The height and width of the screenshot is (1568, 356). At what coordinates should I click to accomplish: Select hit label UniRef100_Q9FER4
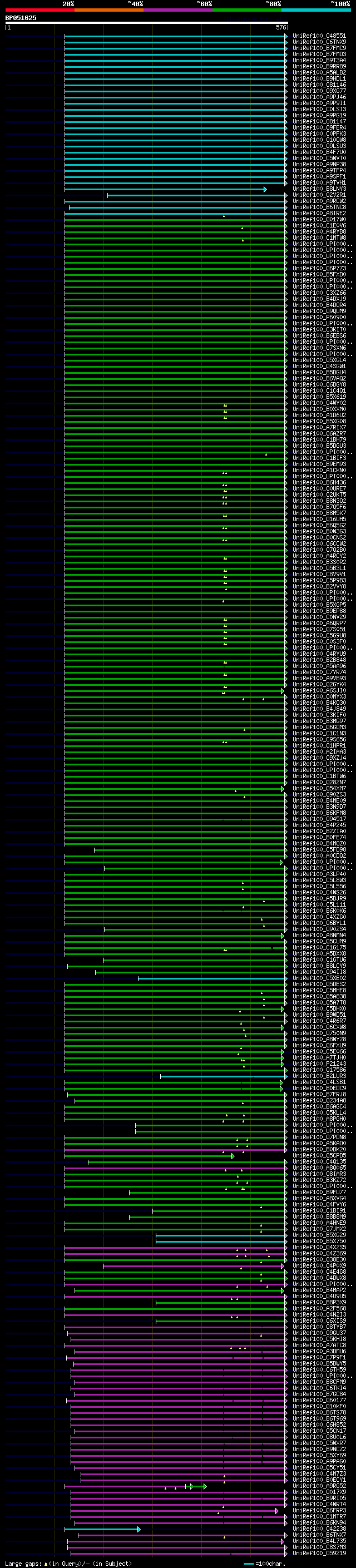[x=319, y=127]
